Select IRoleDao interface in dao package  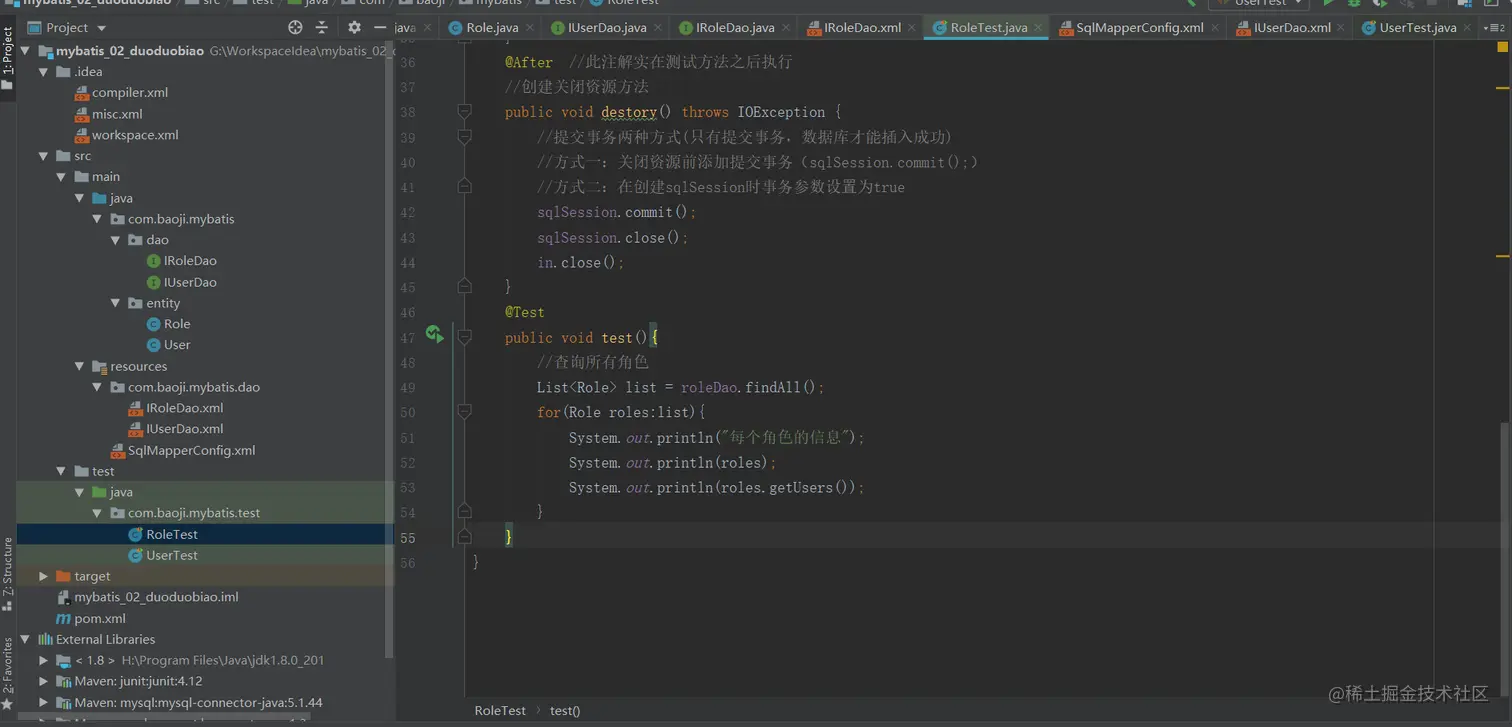pos(182,261)
